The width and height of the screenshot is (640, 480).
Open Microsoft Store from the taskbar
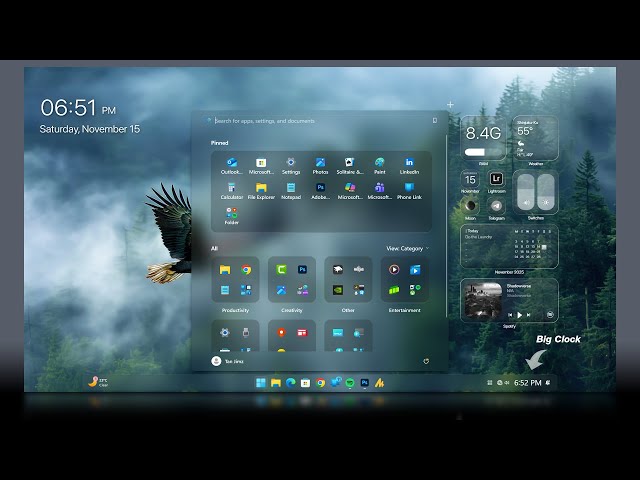(305, 382)
